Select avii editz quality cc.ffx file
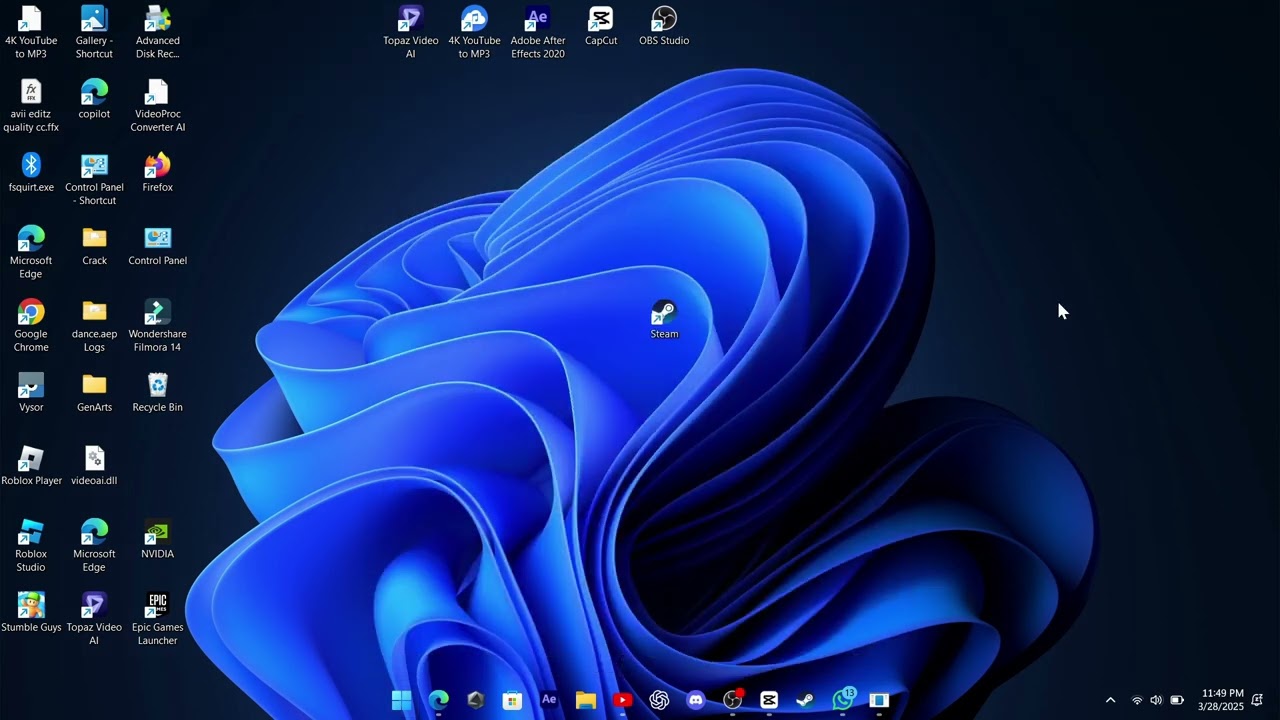Image resolution: width=1280 pixels, height=720 pixels. [x=31, y=105]
